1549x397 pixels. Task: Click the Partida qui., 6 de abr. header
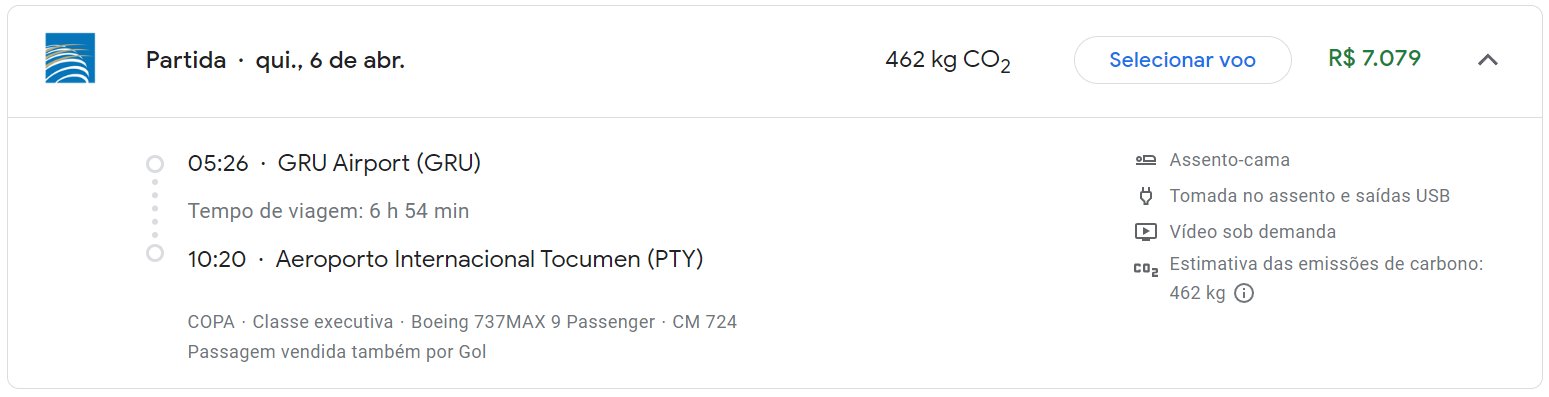(x=275, y=60)
